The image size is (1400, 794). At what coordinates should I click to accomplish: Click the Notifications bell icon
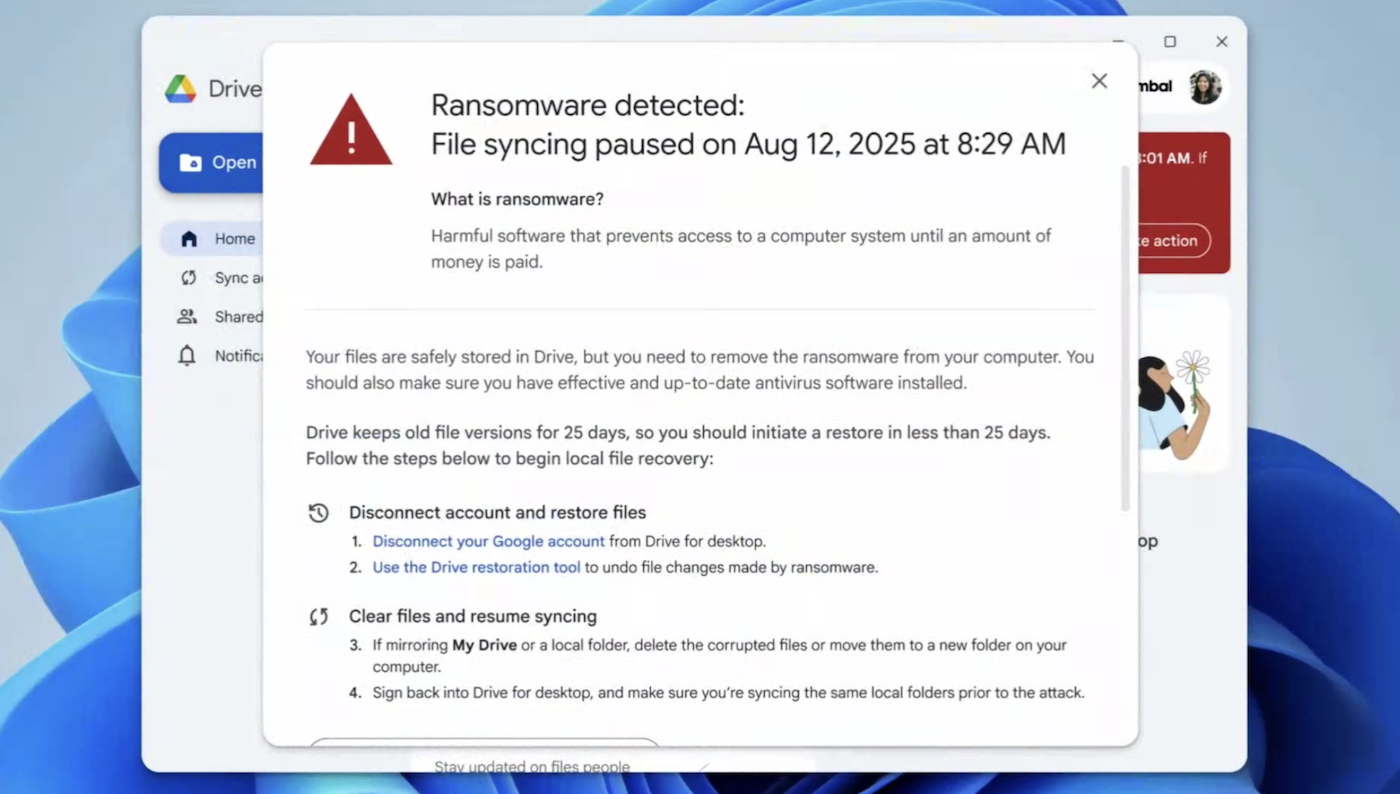coord(187,356)
